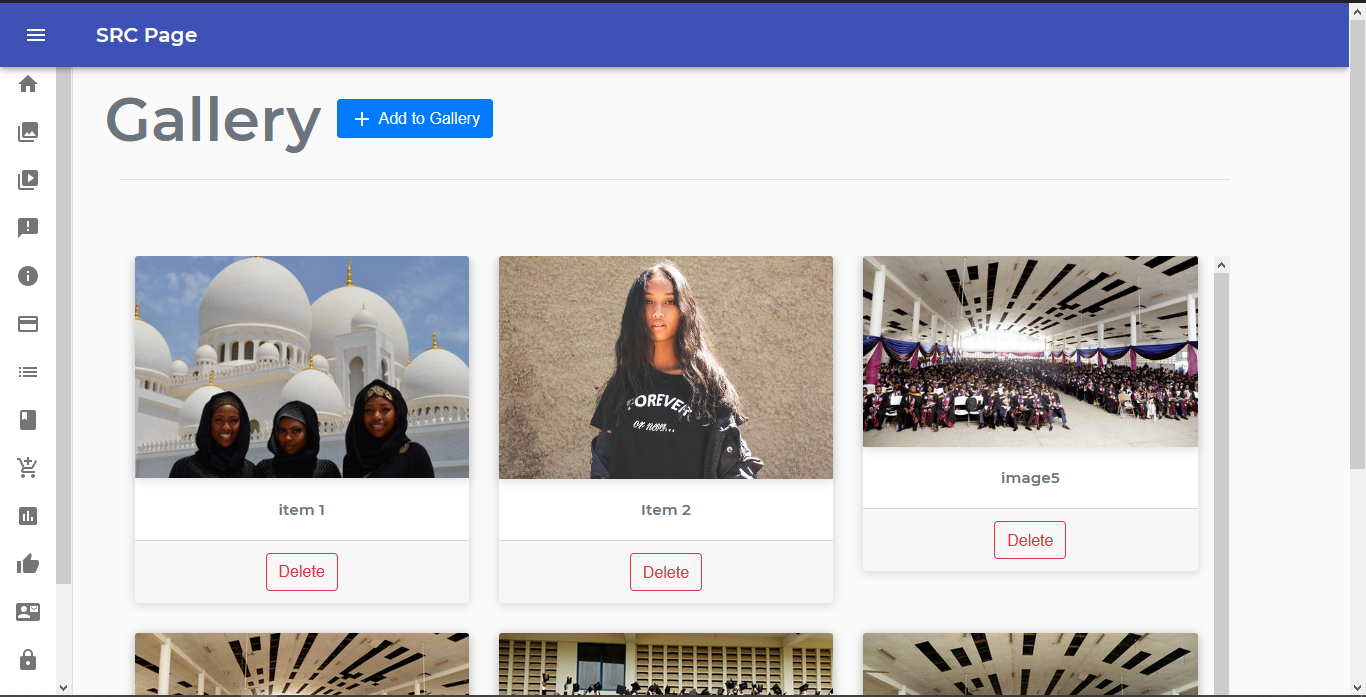Image resolution: width=1366 pixels, height=697 pixels.
Task: Delete item 1 from the gallery
Action: point(302,572)
